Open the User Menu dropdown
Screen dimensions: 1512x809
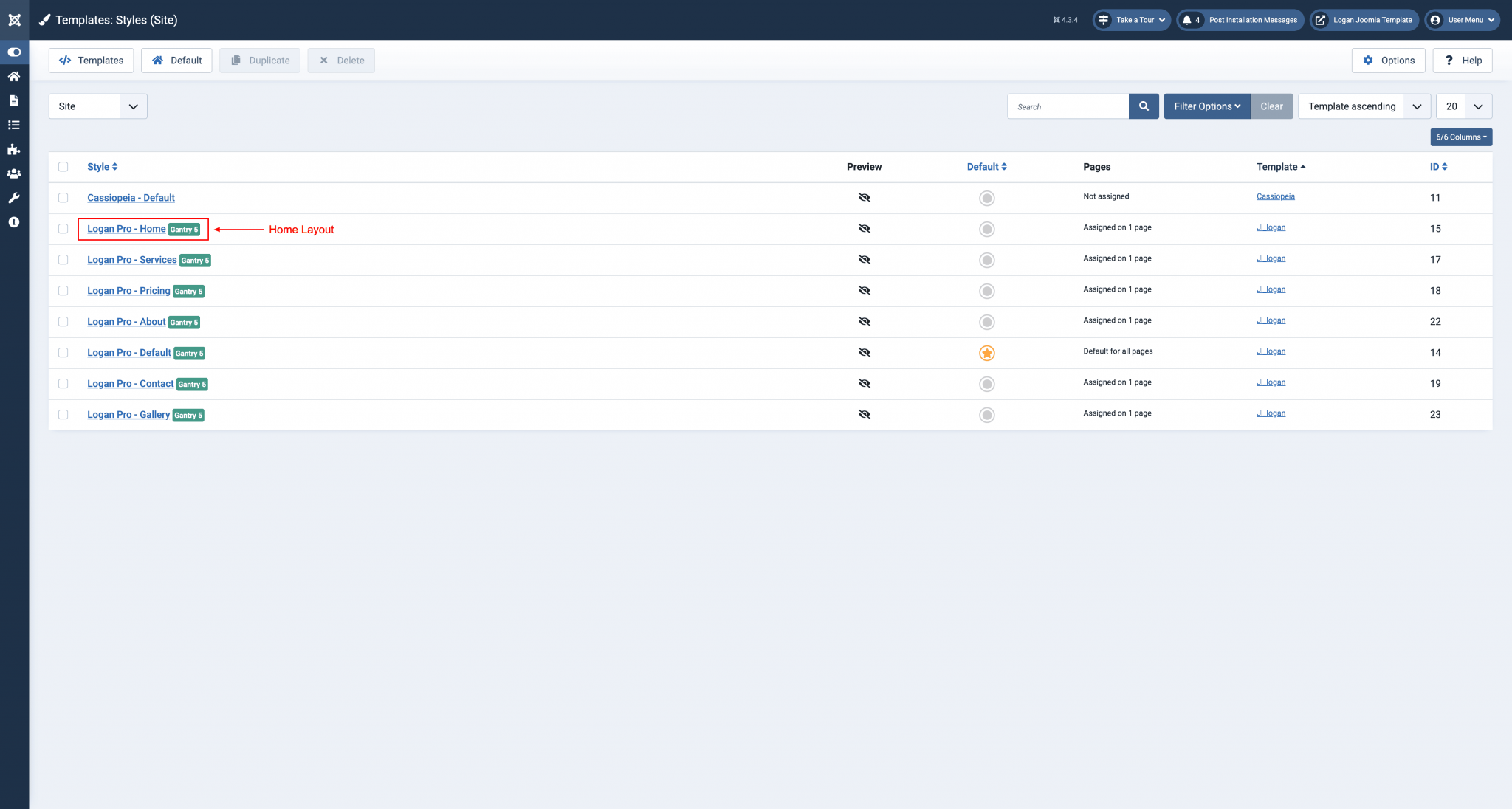point(1461,20)
